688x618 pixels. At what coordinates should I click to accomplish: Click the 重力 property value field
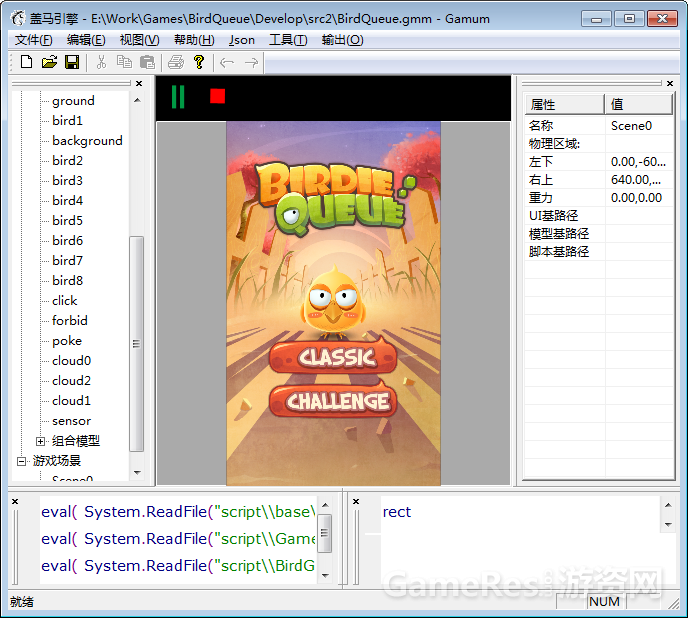click(639, 198)
